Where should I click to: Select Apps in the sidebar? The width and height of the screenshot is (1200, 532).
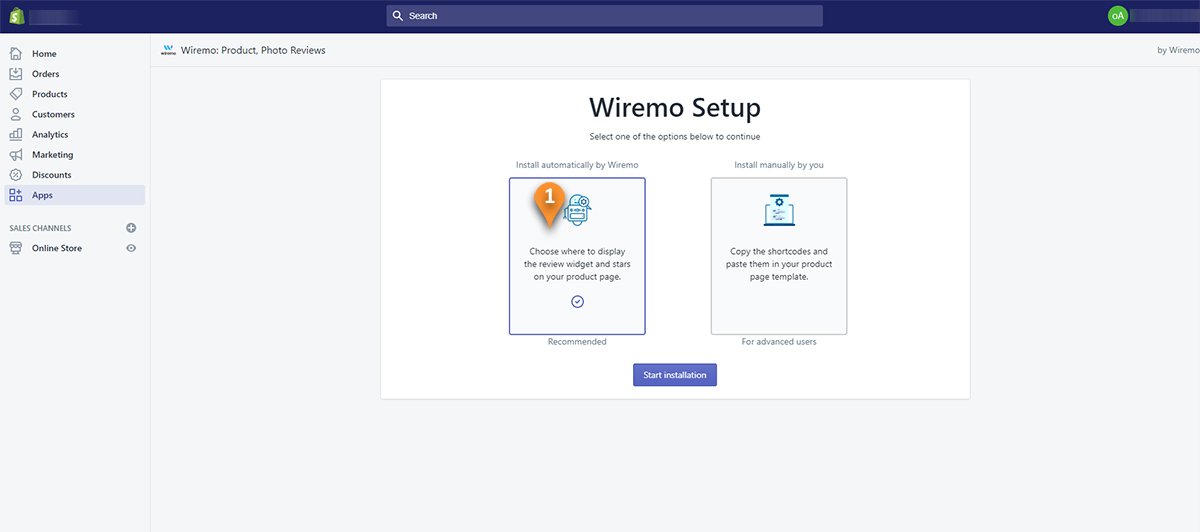(75, 195)
